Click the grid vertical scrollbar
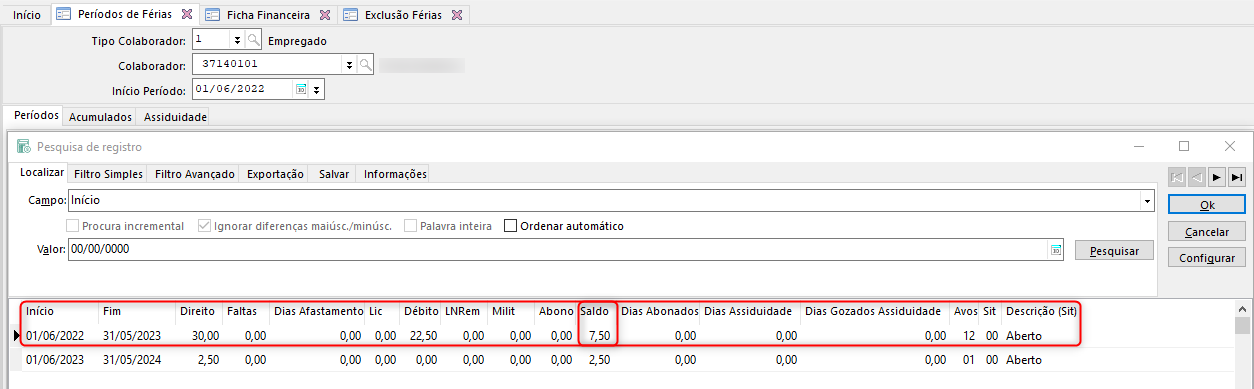The height and width of the screenshot is (389, 1254). click(1243, 345)
